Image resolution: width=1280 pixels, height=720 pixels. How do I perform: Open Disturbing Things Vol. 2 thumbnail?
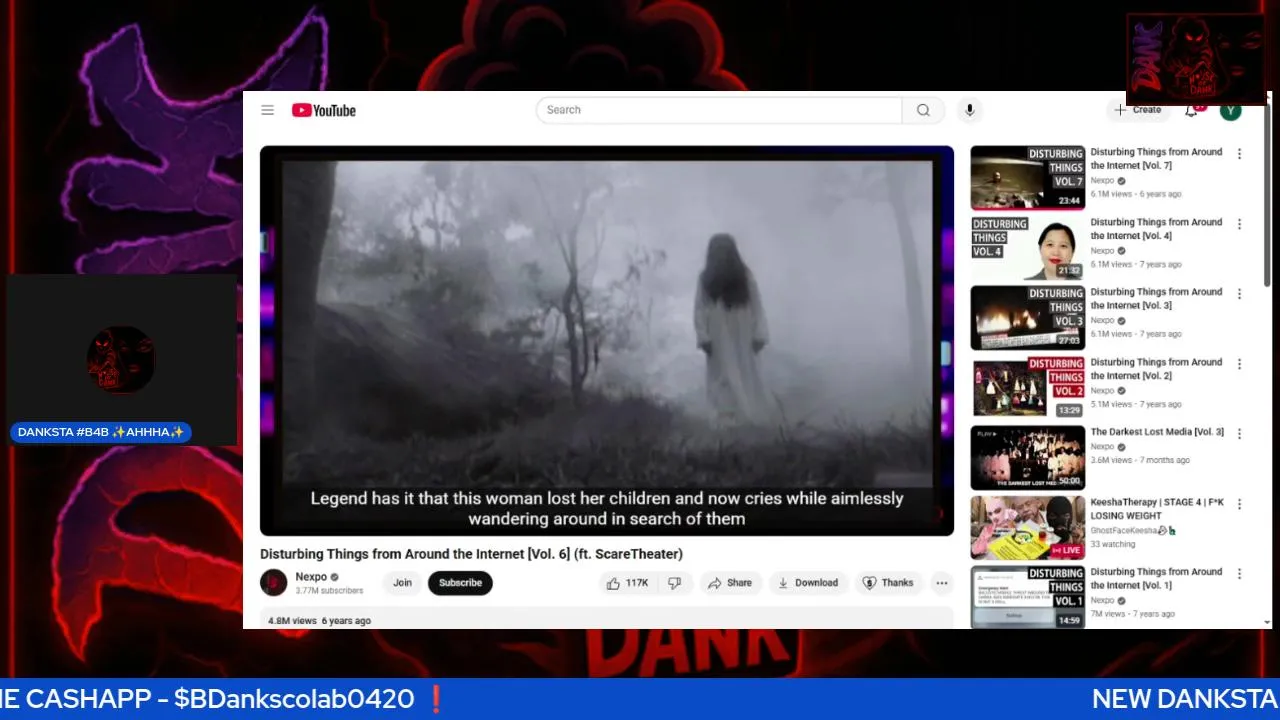click(x=1028, y=388)
